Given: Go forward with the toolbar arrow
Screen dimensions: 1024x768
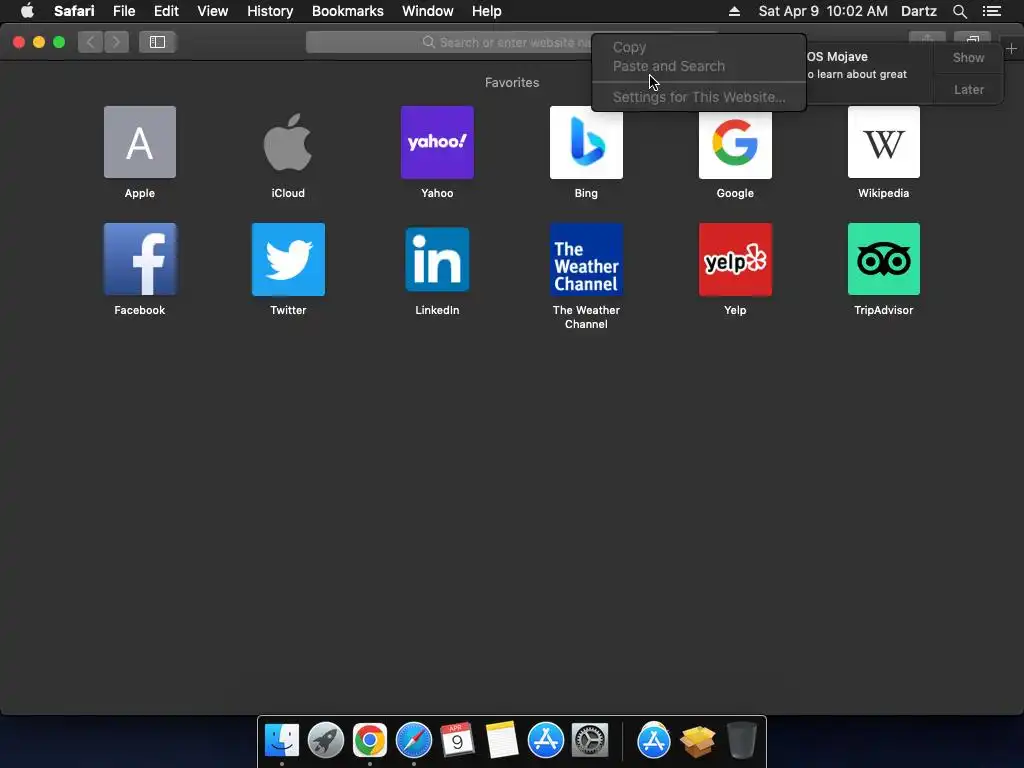Looking at the screenshot, I should point(116,42).
